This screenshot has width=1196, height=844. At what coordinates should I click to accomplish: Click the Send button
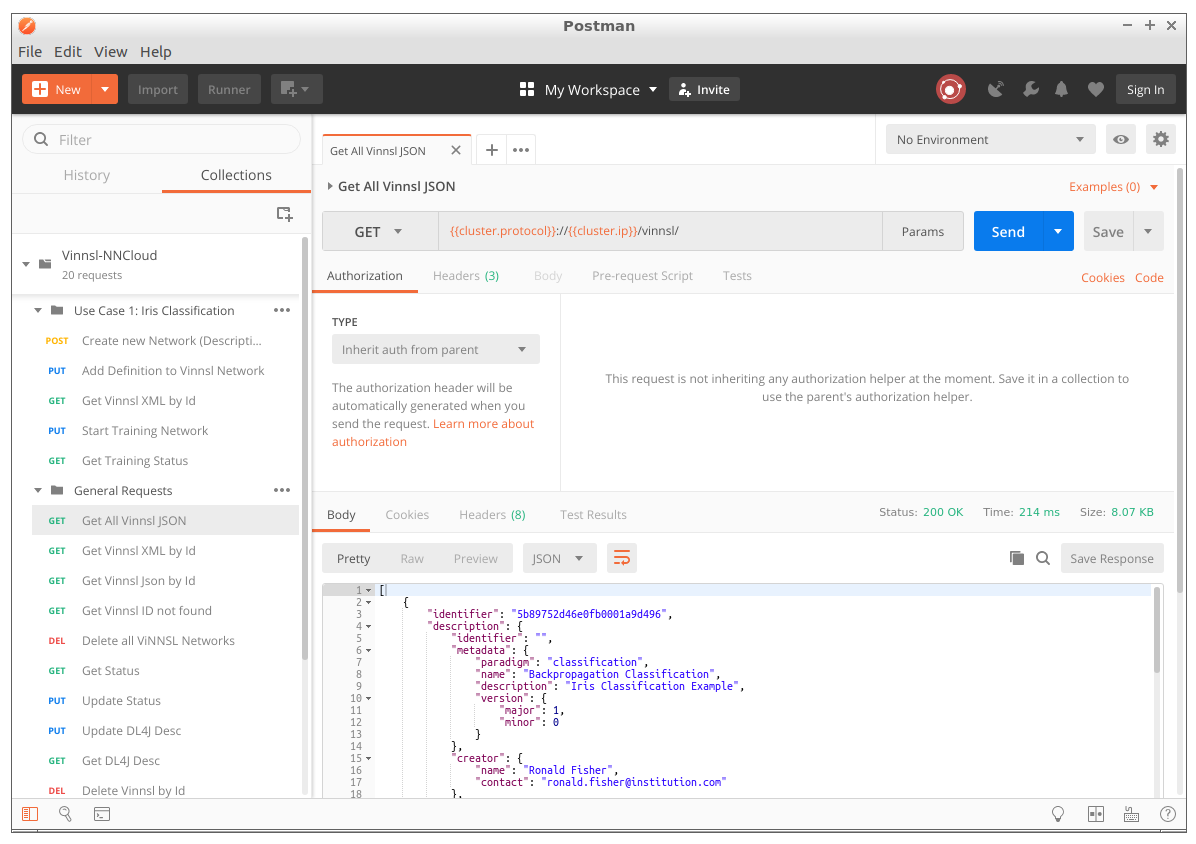point(1008,232)
